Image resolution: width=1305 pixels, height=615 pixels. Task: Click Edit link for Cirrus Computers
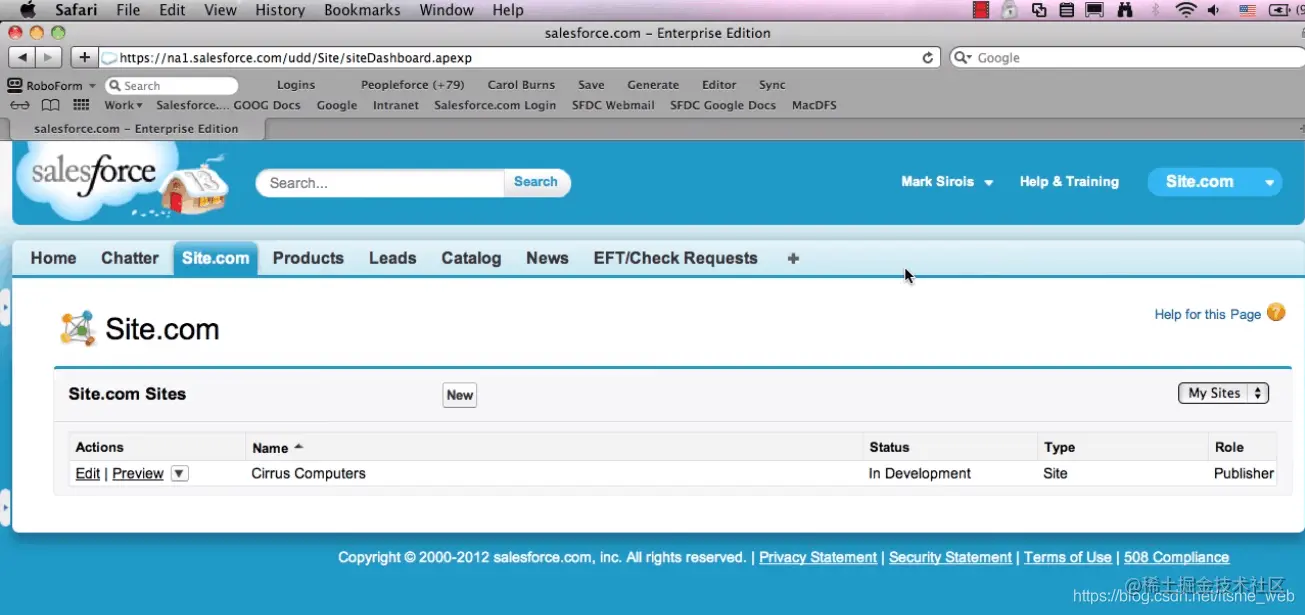(x=88, y=474)
